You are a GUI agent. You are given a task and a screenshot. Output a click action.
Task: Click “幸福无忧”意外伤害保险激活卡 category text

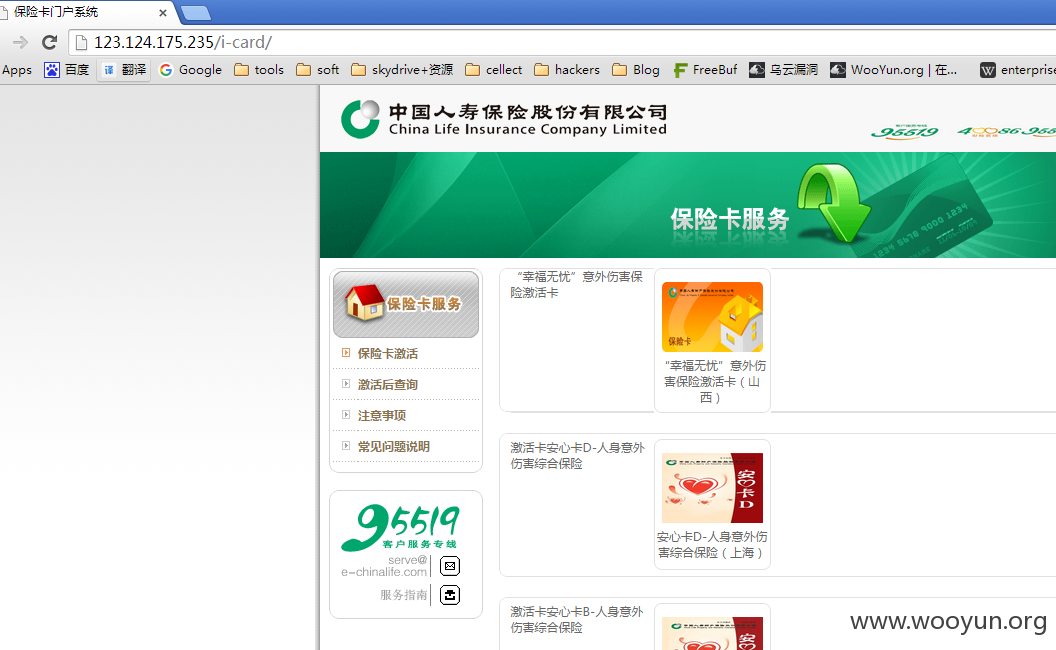click(x=576, y=284)
